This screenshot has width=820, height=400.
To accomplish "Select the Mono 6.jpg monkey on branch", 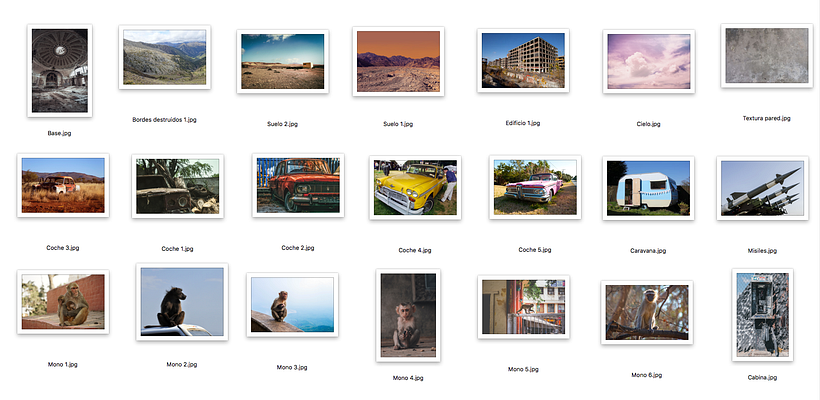I will tap(647, 312).
